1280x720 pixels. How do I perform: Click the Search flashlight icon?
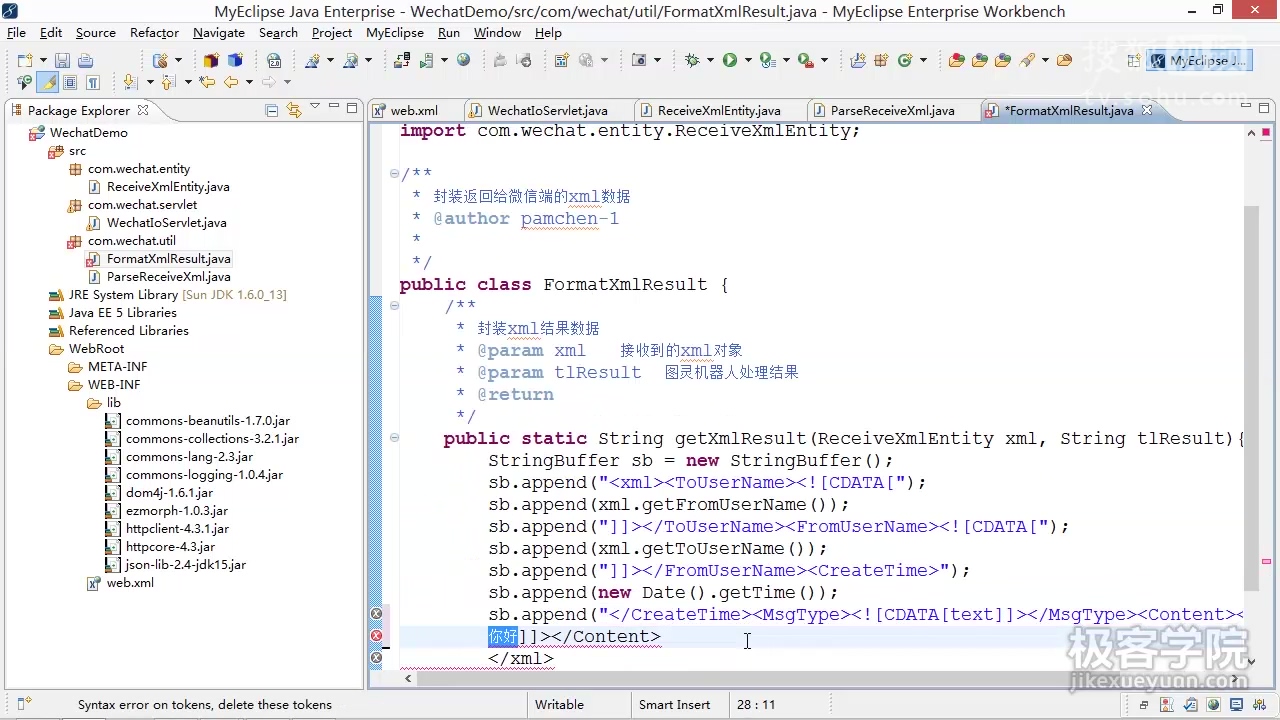(1027, 60)
